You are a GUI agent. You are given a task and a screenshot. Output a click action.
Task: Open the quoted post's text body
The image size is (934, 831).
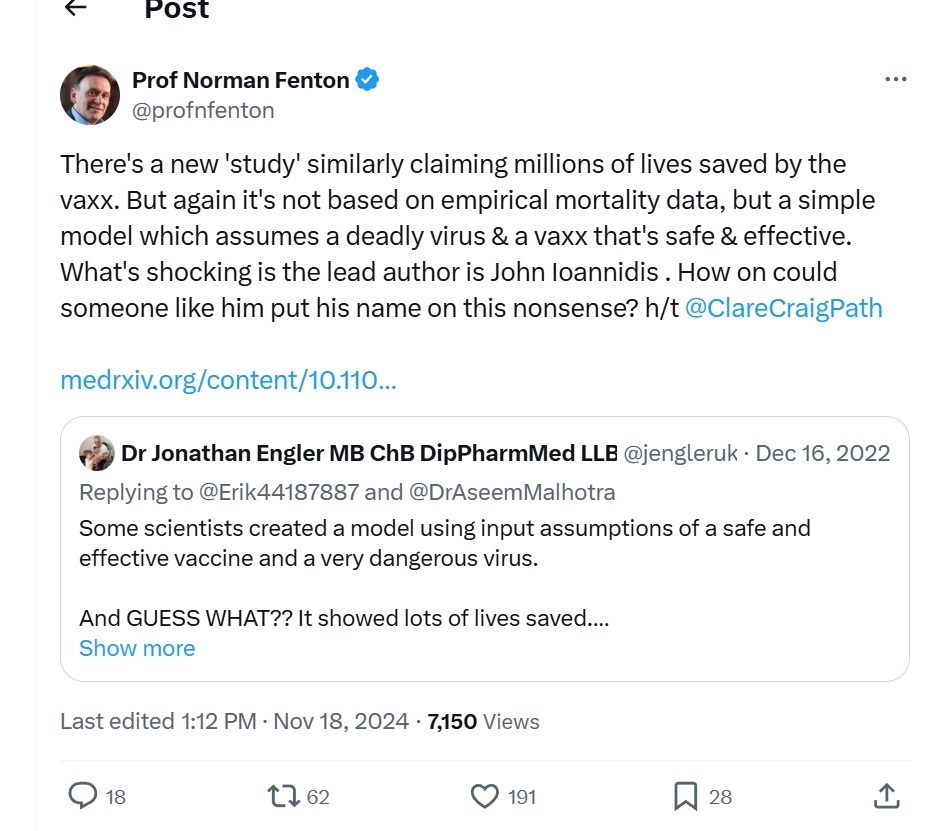[444, 542]
